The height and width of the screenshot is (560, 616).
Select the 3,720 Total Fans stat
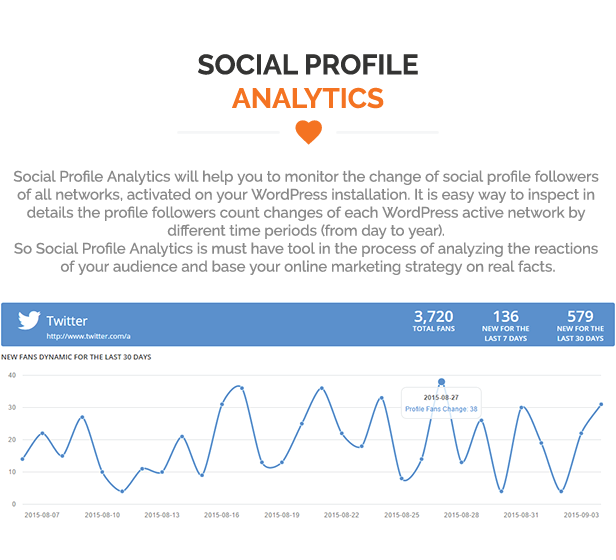coord(434,321)
